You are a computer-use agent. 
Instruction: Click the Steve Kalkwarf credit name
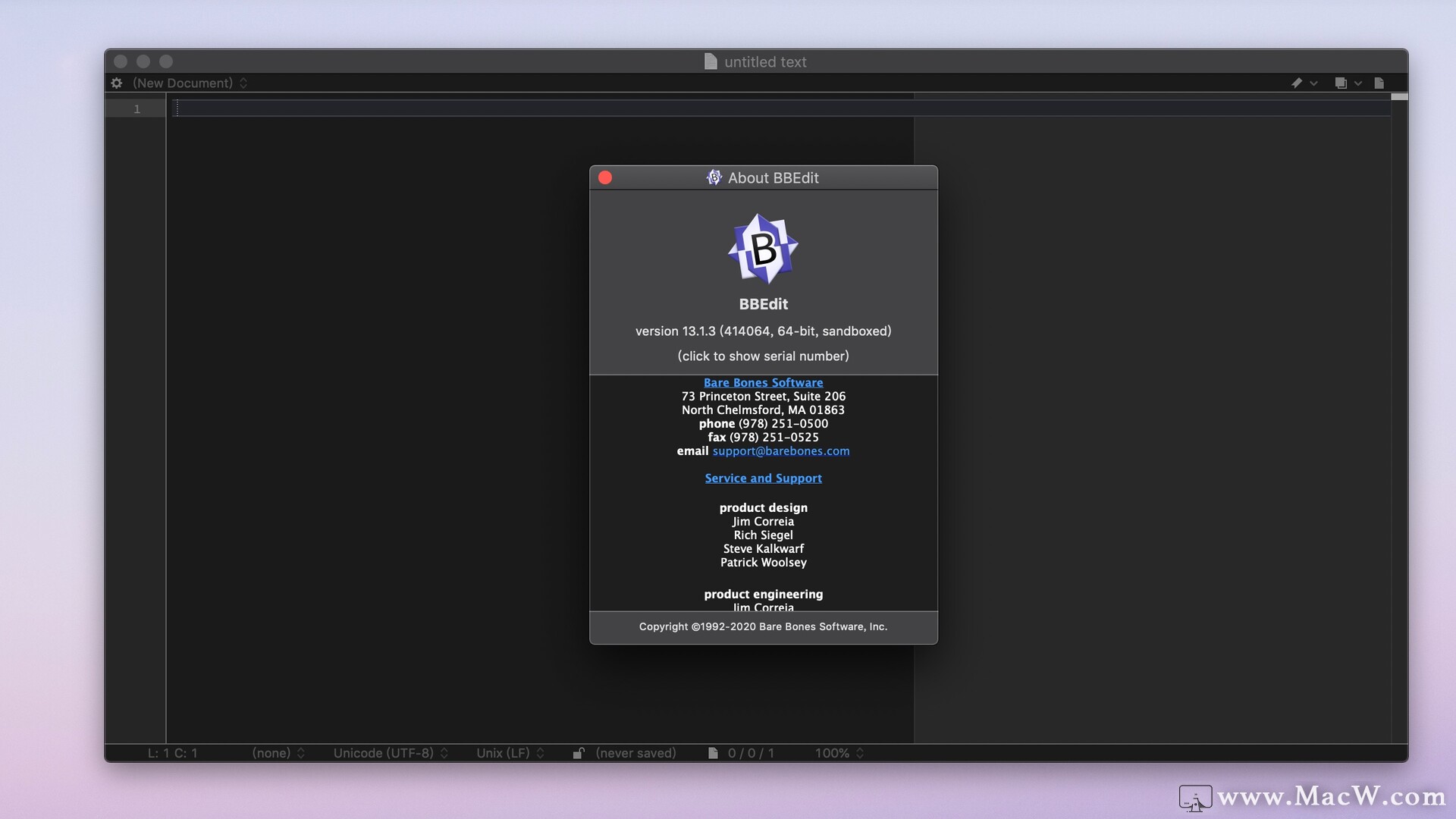pos(763,548)
